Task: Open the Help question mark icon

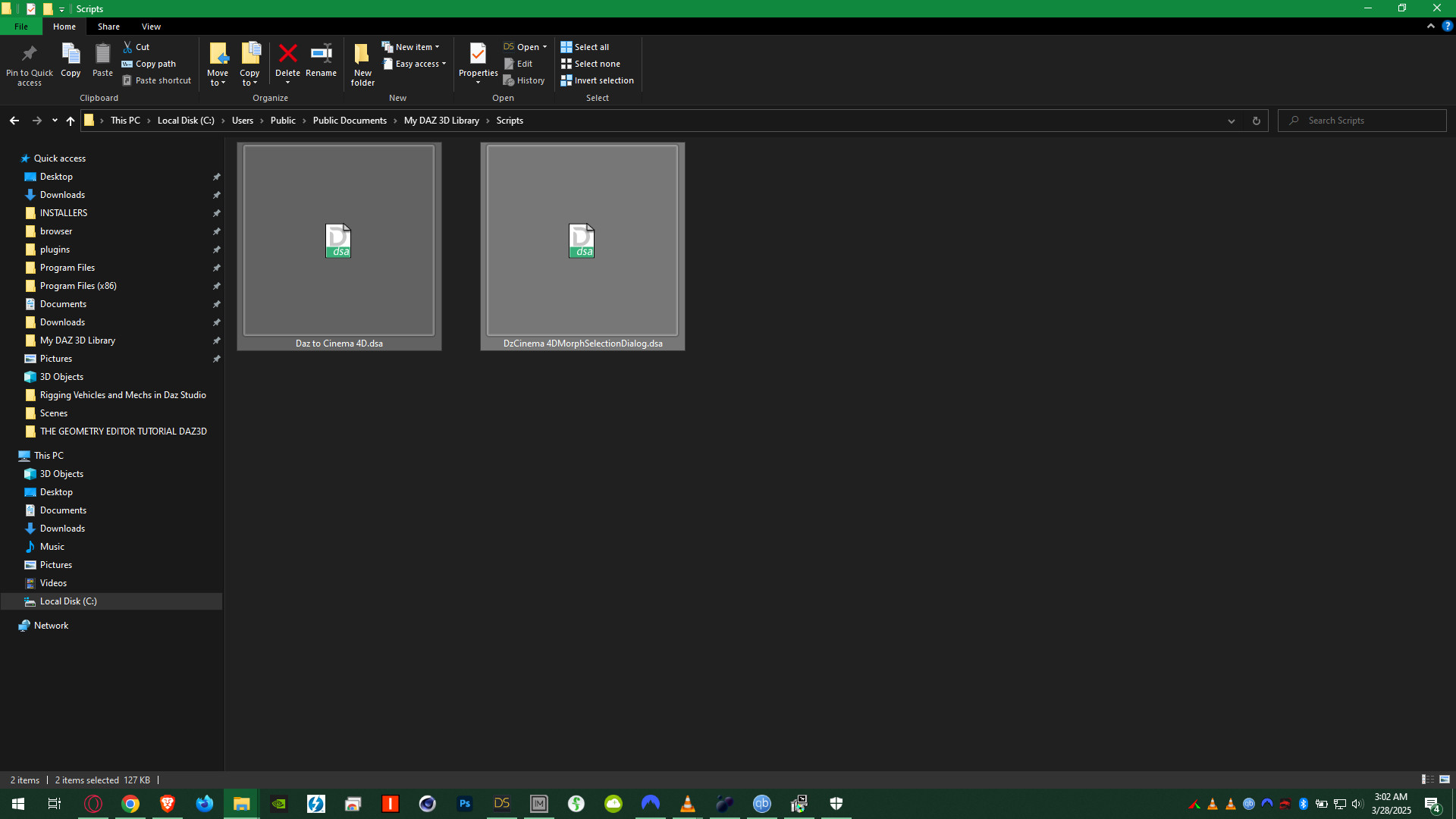Action: pos(1447,26)
